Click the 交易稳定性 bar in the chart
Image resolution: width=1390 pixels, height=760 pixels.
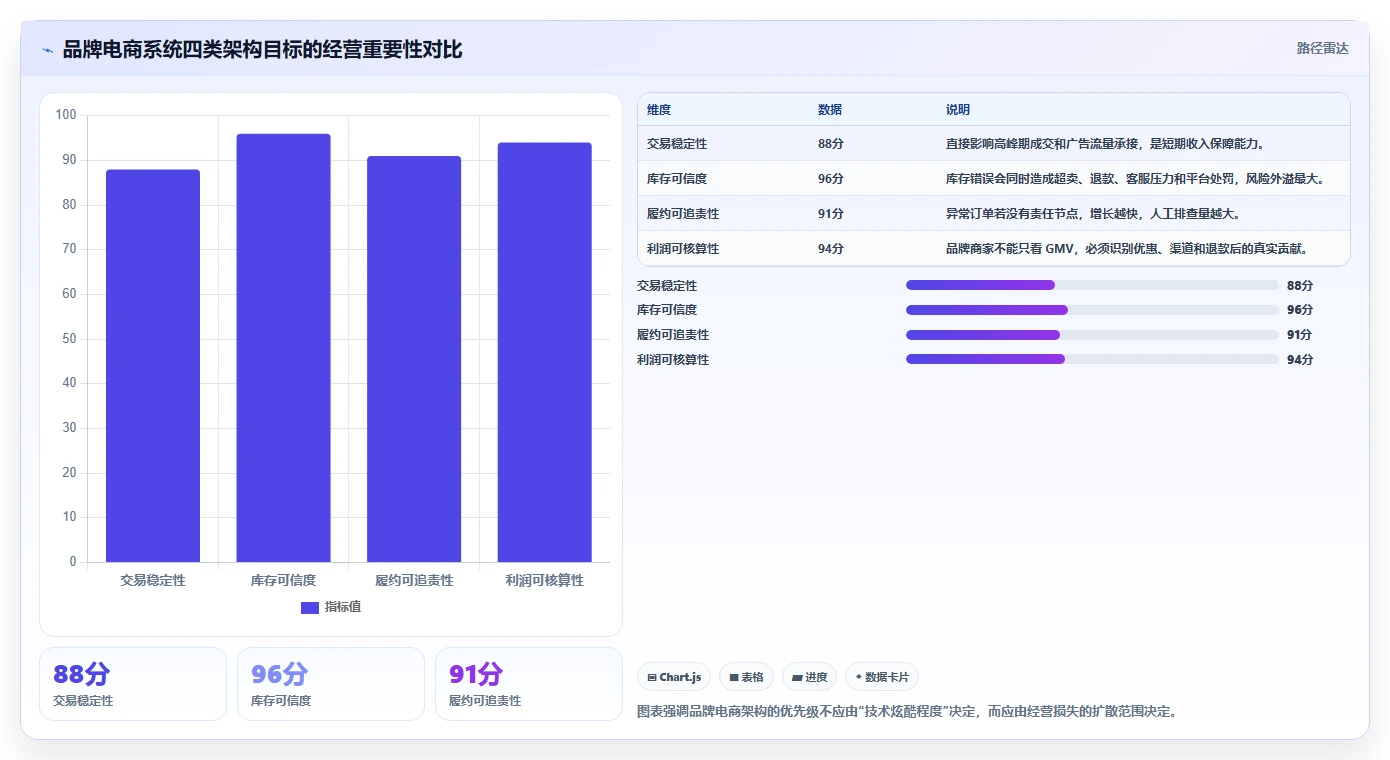click(153, 366)
